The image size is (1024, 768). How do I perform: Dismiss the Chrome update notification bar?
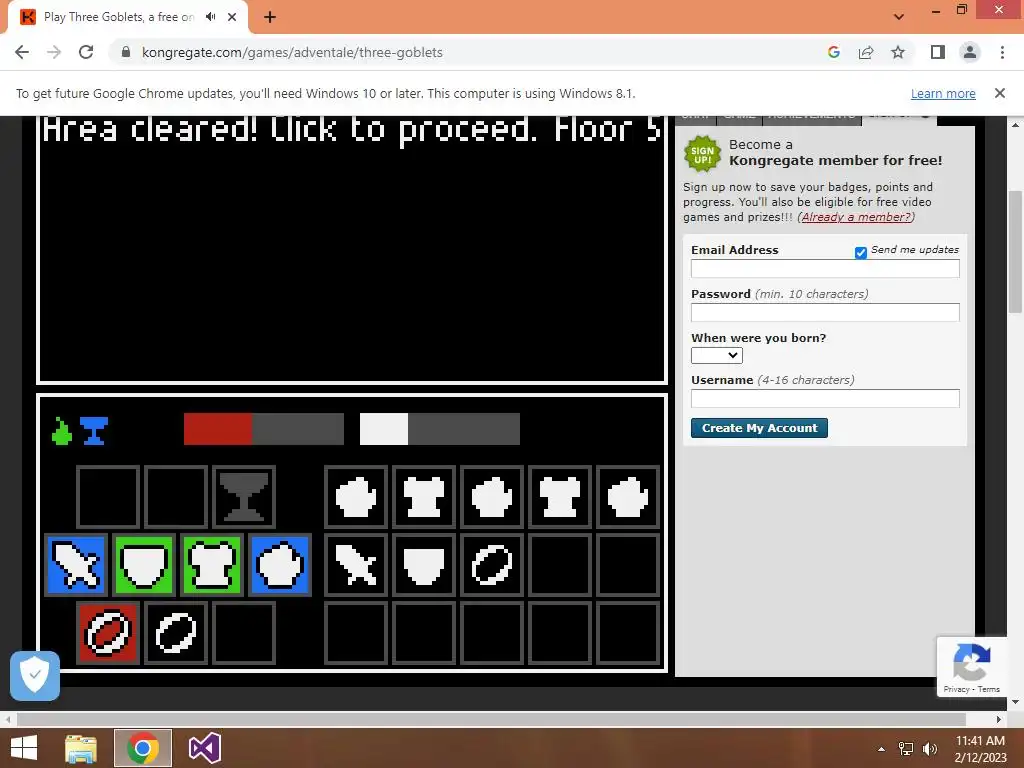click(x=1000, y=93)
